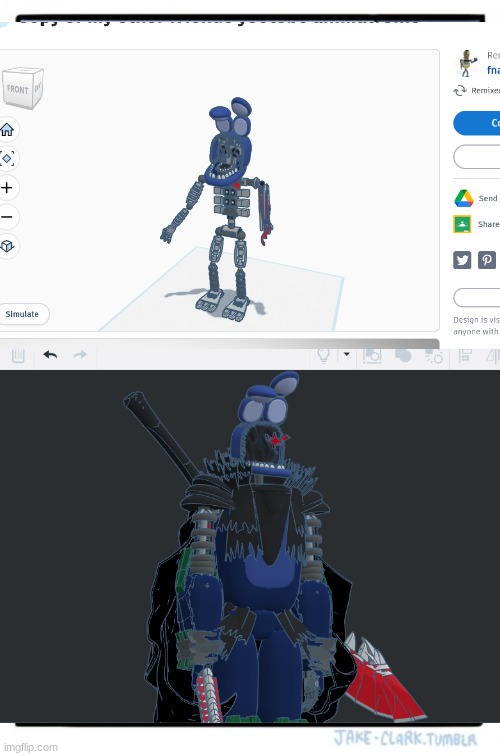Zoom in with the plus icon

(x=7, y=188)
